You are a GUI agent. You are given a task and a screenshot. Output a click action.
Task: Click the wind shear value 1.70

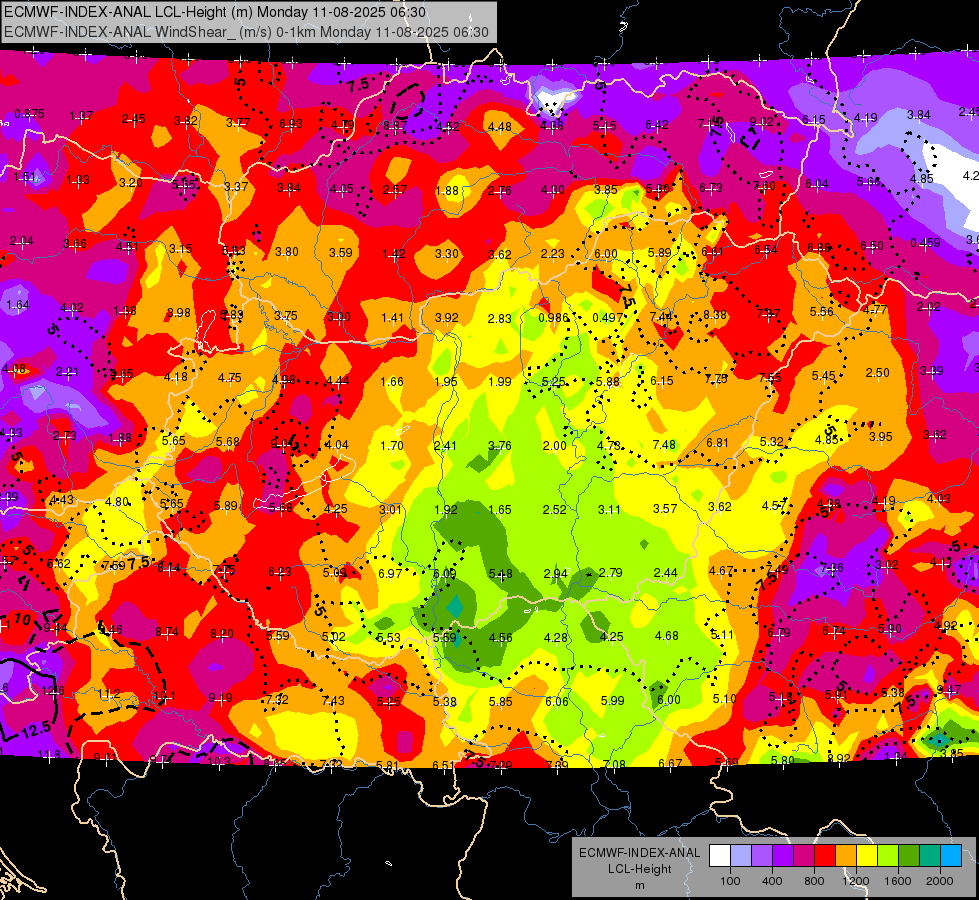tap(392, 446)
